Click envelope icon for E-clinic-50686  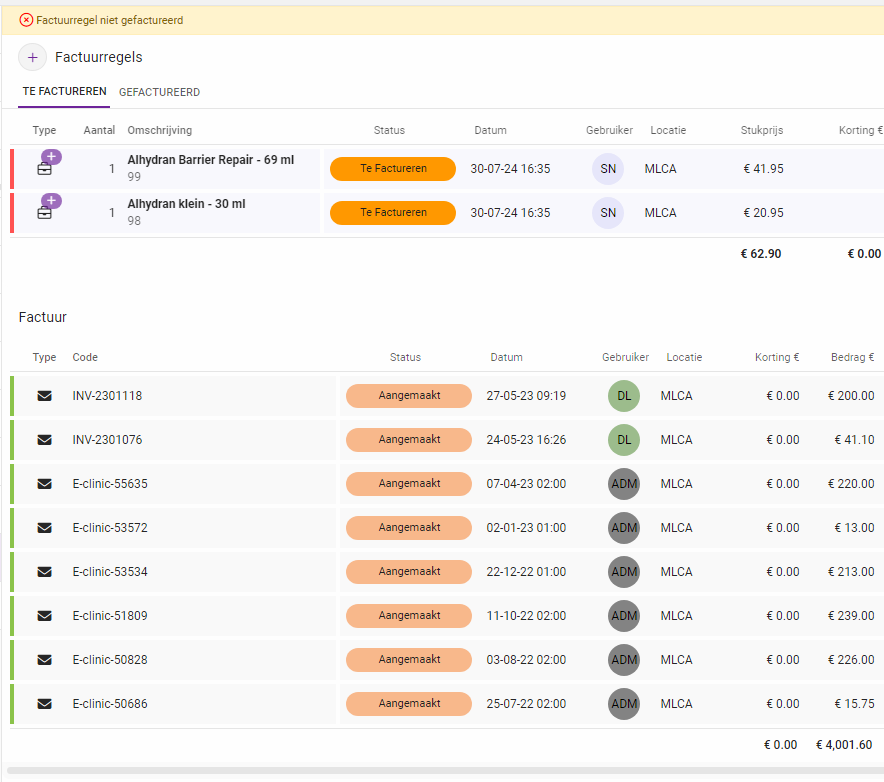click(x=44, y=704)
